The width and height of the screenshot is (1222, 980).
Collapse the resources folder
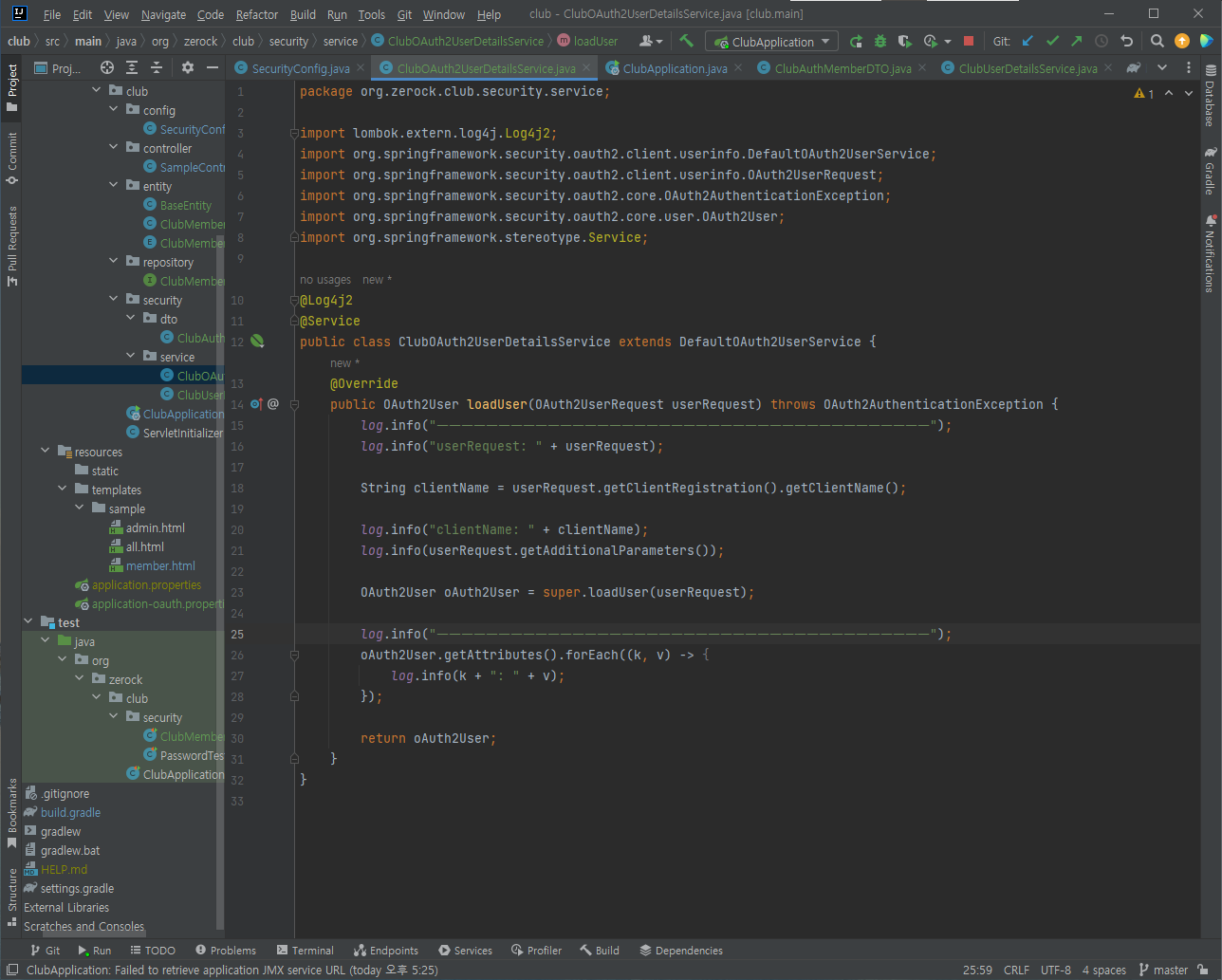(46, 452)
